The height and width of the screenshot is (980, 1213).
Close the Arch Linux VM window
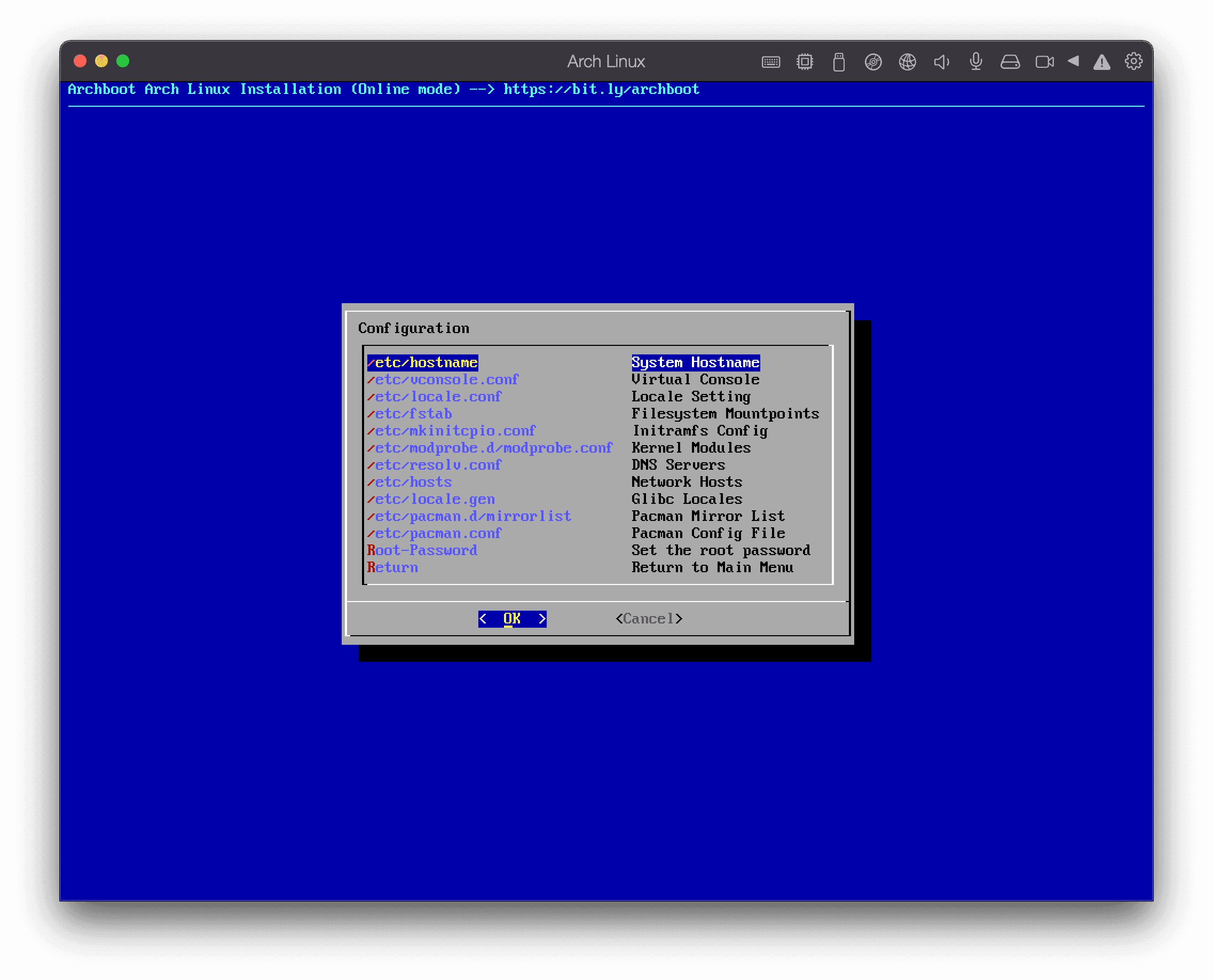pyautogui.click(x=80, y=61)
